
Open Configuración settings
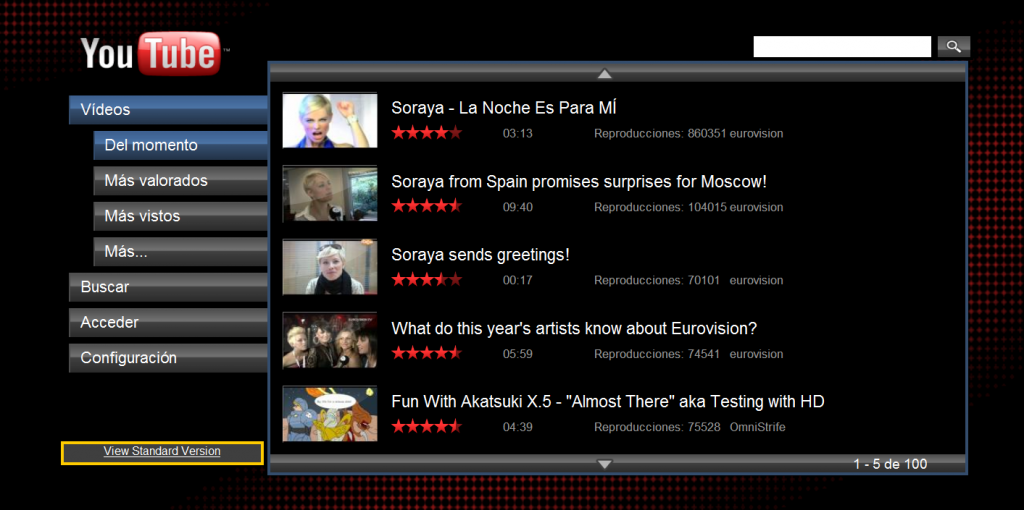point(168,358)
